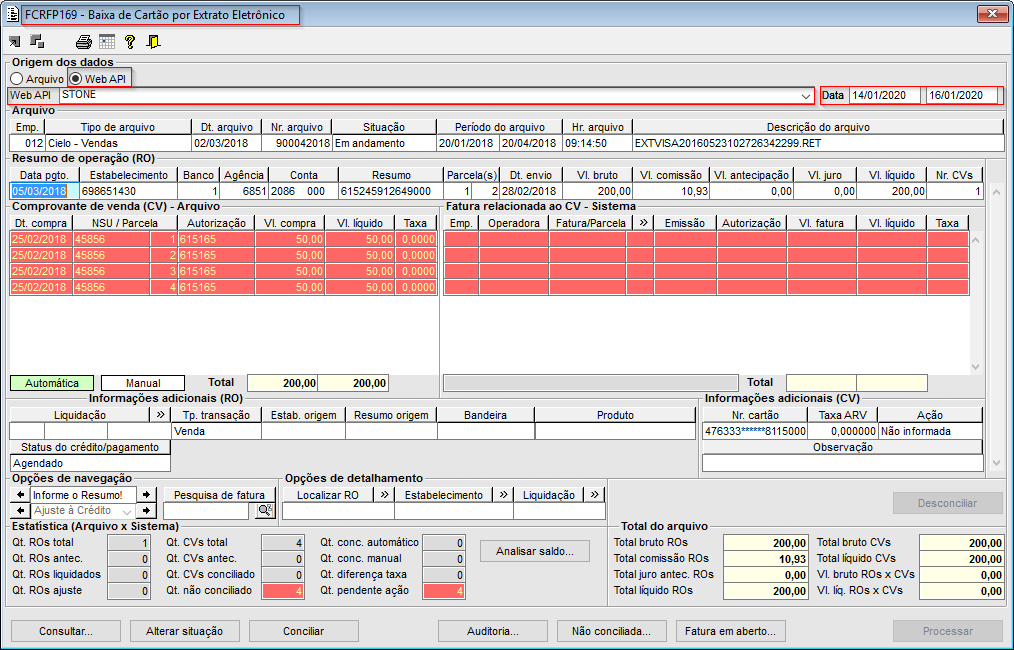Image resolution: width=1014 pixels, height=650 pixels.
Task: Click the Agendado status field
Action: point(91,463)
